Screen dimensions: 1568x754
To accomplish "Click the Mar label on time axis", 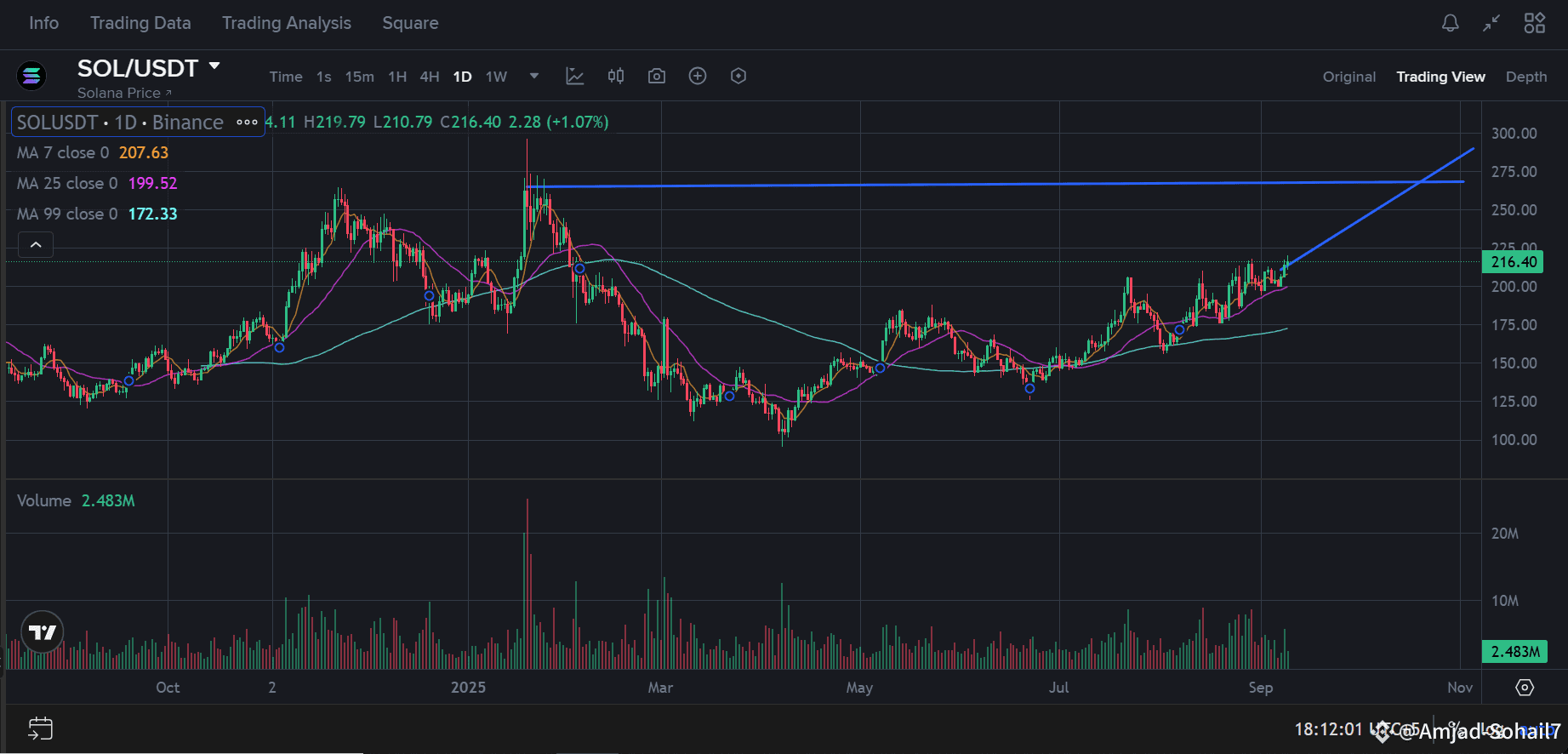I will (660, 688).
